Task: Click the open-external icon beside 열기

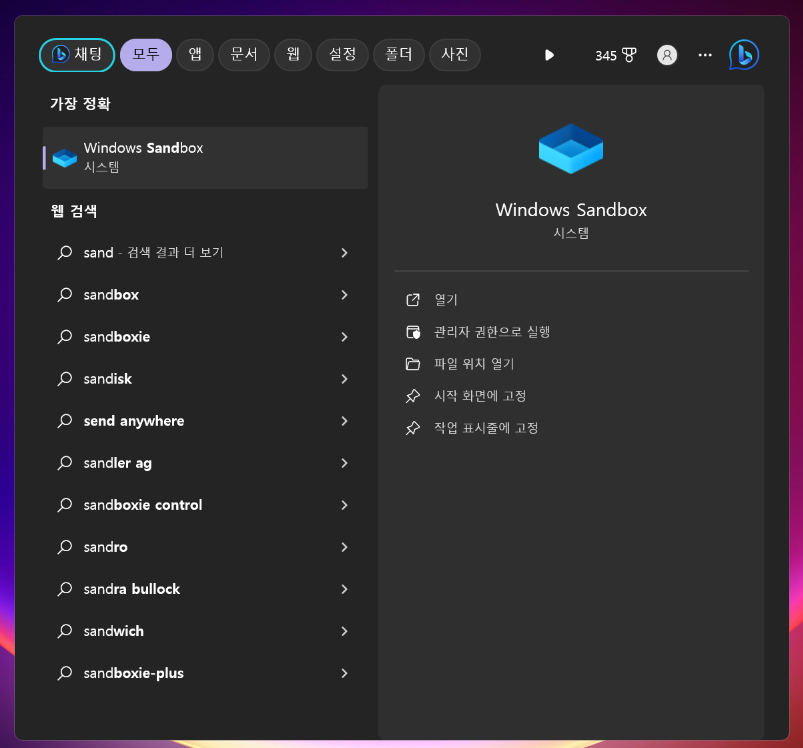Action: point(413,300)
